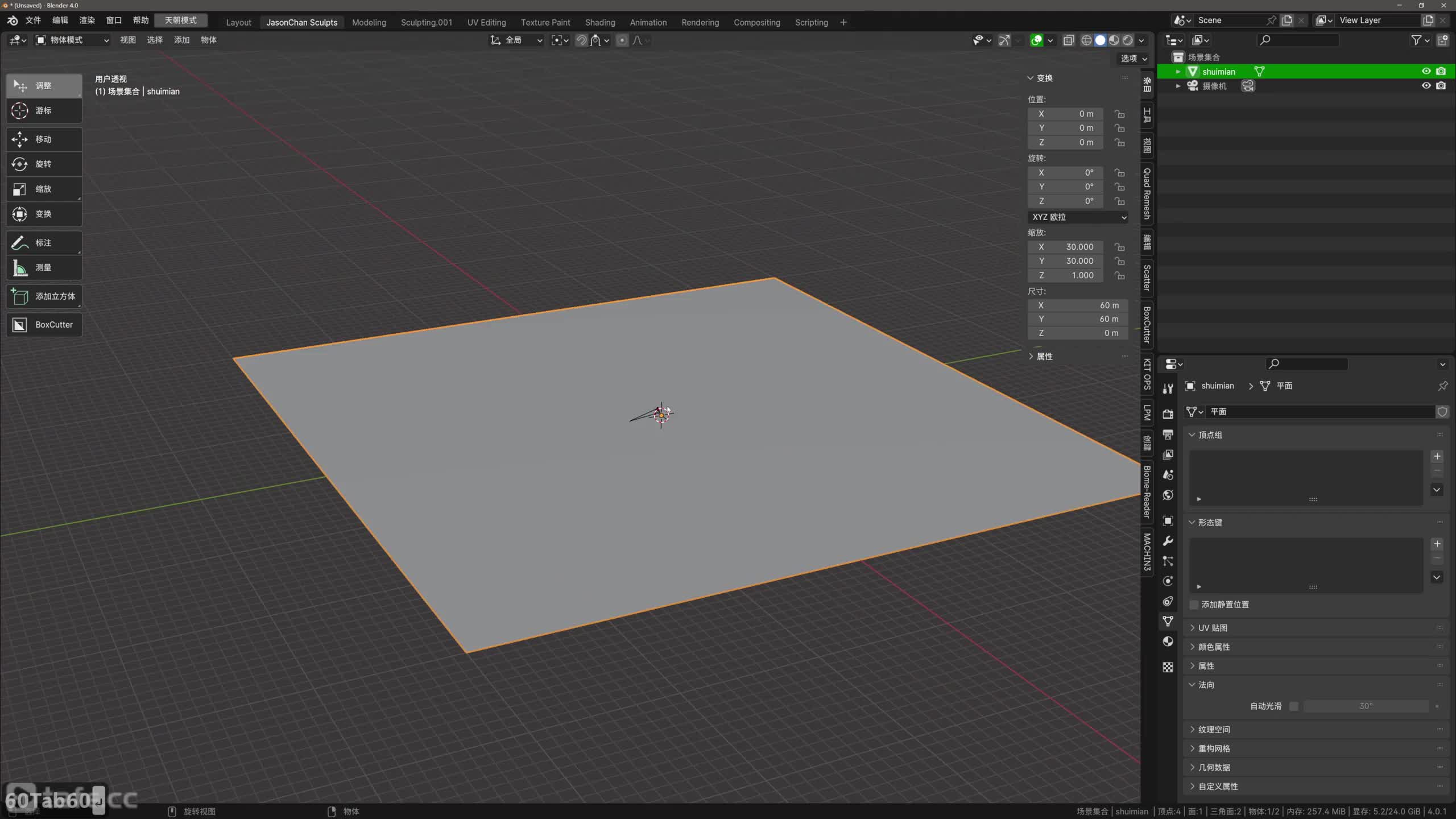Open the Quad Remesh sidebar tab
This screenshot has height=819, width=1456.
(1147, 194)
